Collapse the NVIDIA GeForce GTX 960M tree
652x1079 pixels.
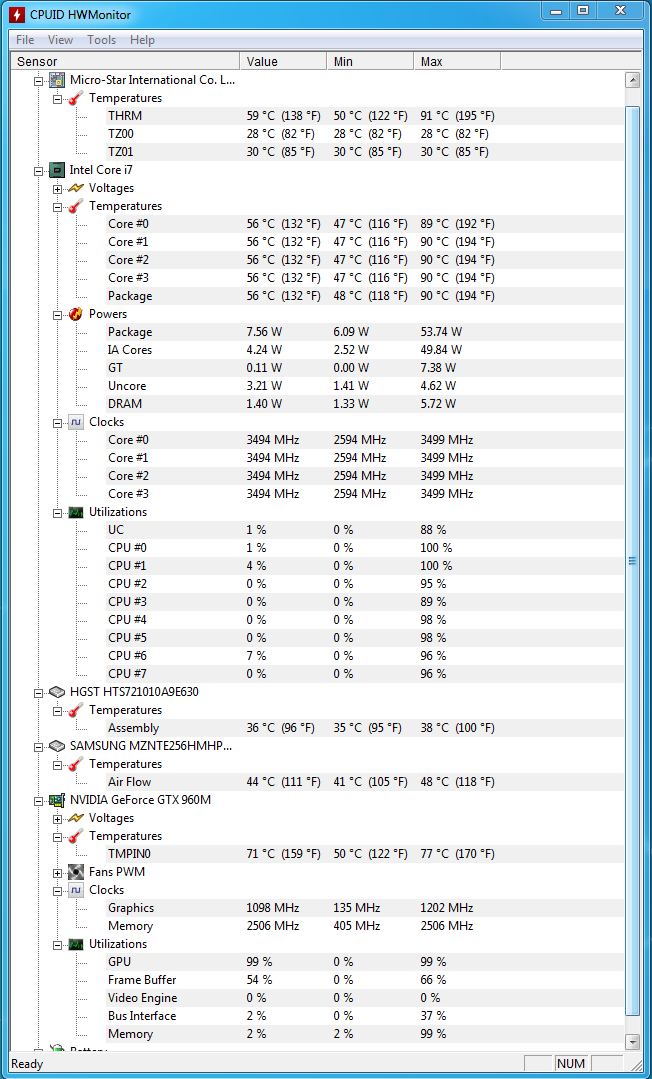click(x=39, y=801)
